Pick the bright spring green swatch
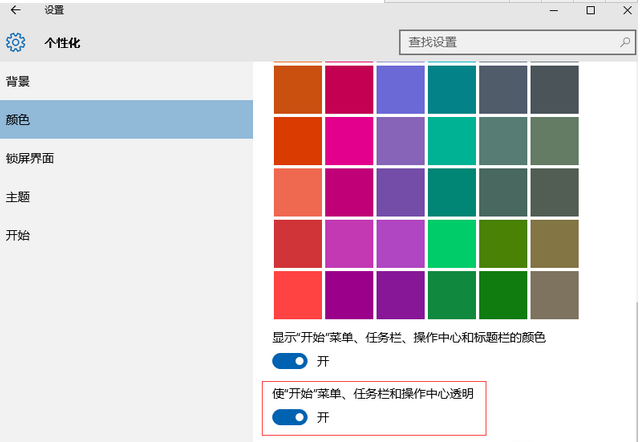Viewport: 641px width, 442px height. (452, 244)
